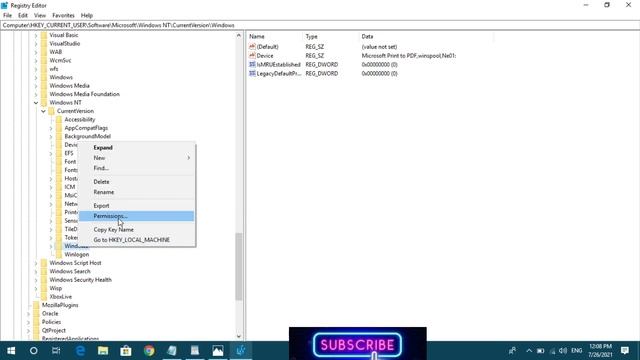
Task: Select the 'Microsoft Print to PDF' data cell
Action: click(409, 56)
